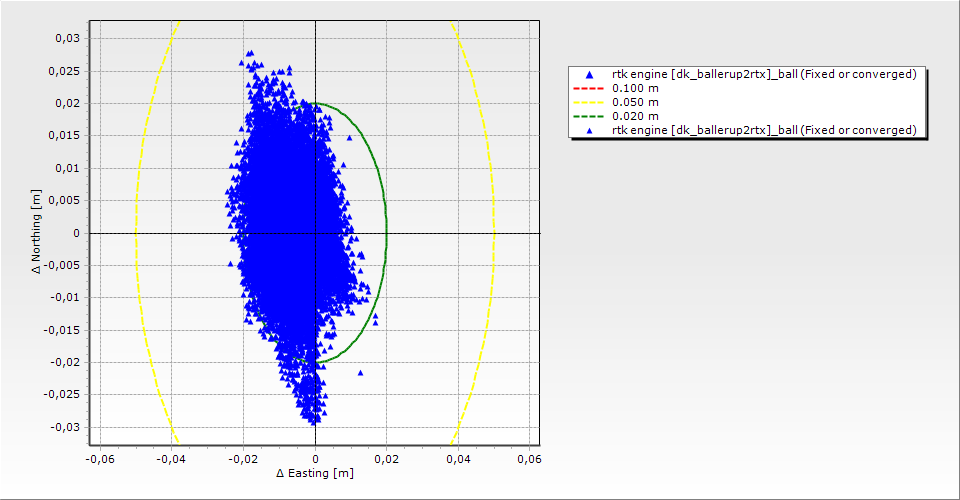
Task: Click the '-0,02' Northing axis tick label
Action: pos(65,362)
